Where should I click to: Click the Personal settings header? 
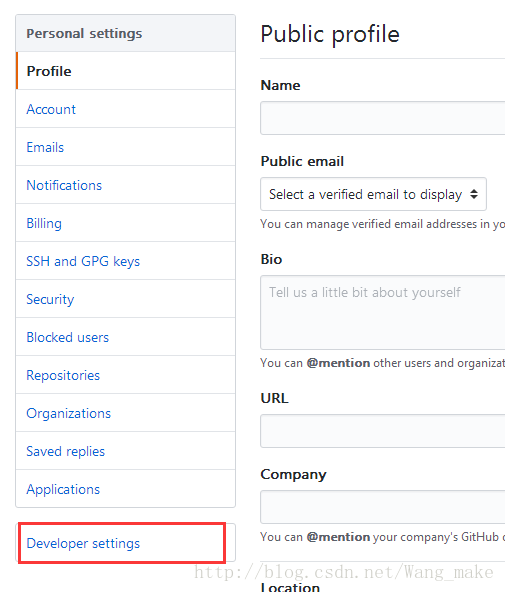tap(126, 33)
